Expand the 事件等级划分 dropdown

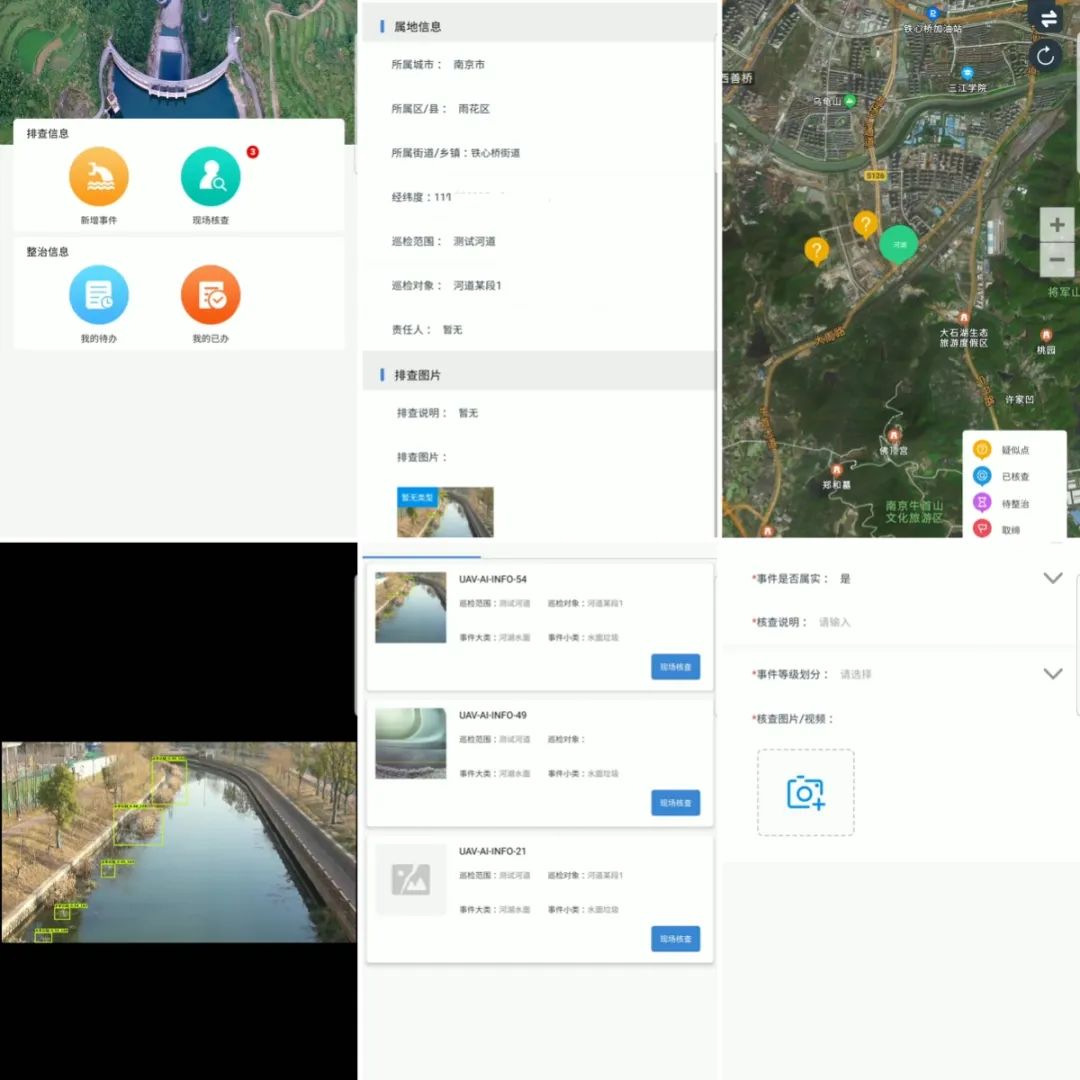coord(1052,674)
